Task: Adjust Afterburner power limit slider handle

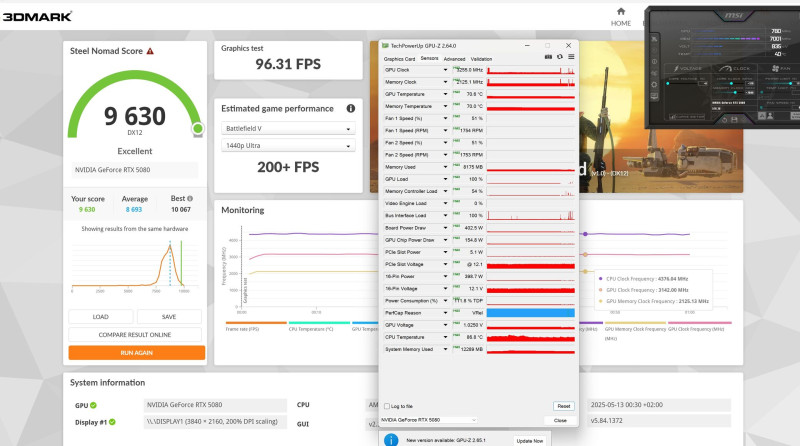Action: (791, 83)
